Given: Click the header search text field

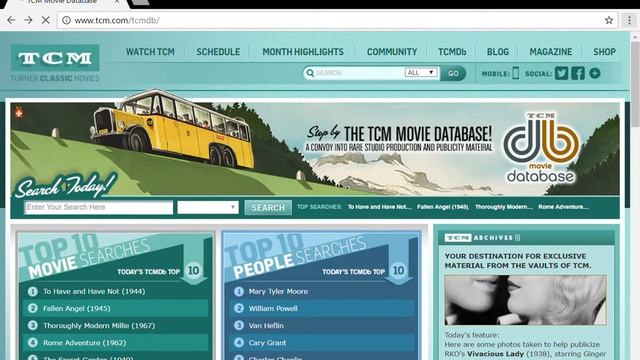Looking at the screenshot, I should [359, 73].
